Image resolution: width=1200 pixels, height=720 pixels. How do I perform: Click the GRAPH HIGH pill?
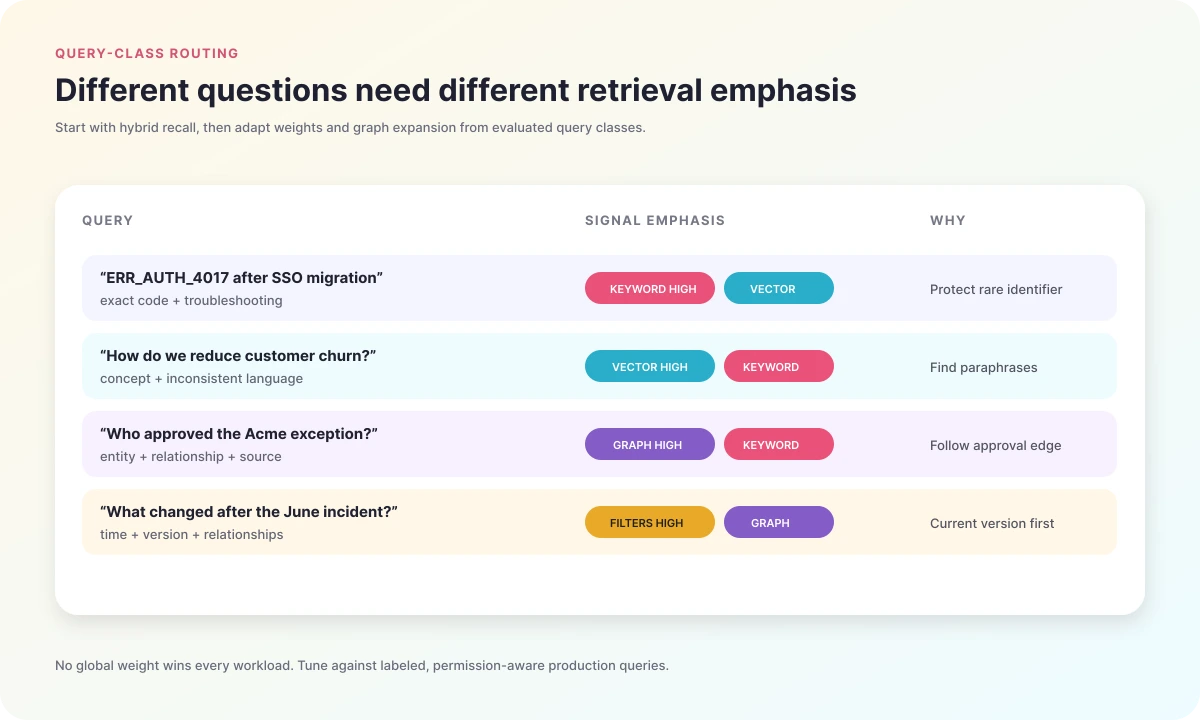tap(650, 444)
